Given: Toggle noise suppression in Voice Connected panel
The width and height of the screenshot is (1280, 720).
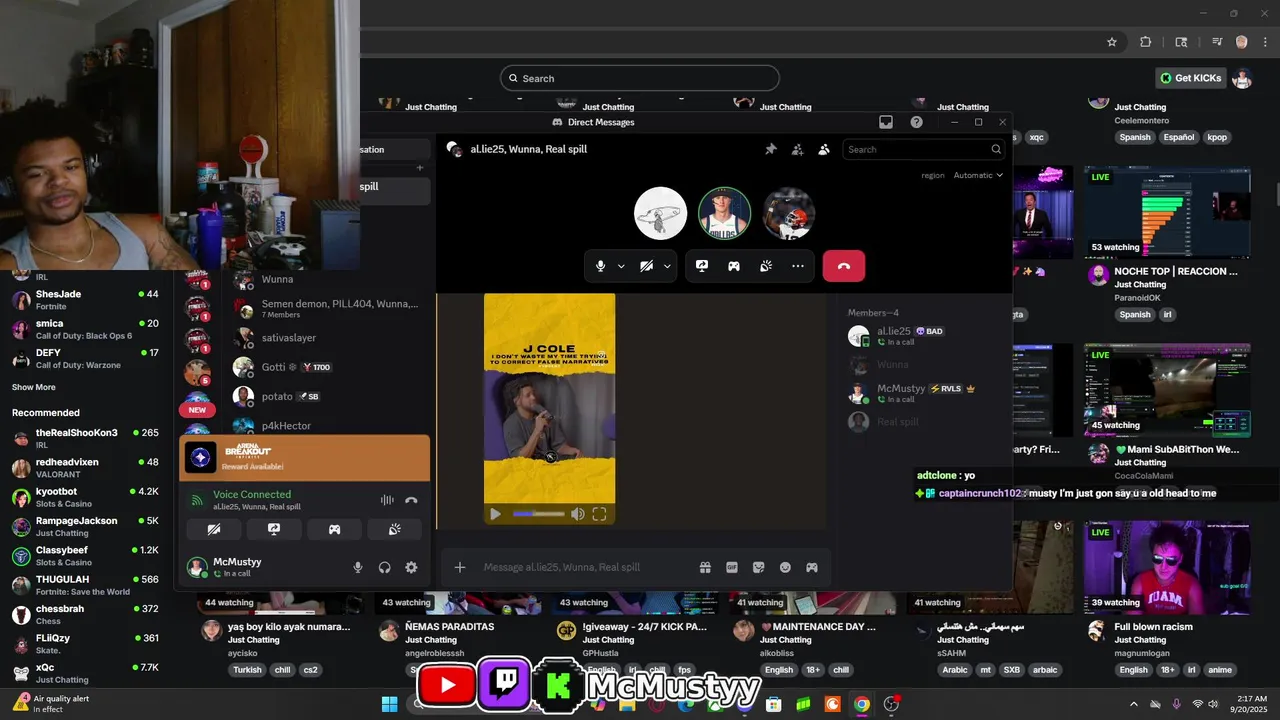Looking at the screenshot, I should (x=387, y=500).
